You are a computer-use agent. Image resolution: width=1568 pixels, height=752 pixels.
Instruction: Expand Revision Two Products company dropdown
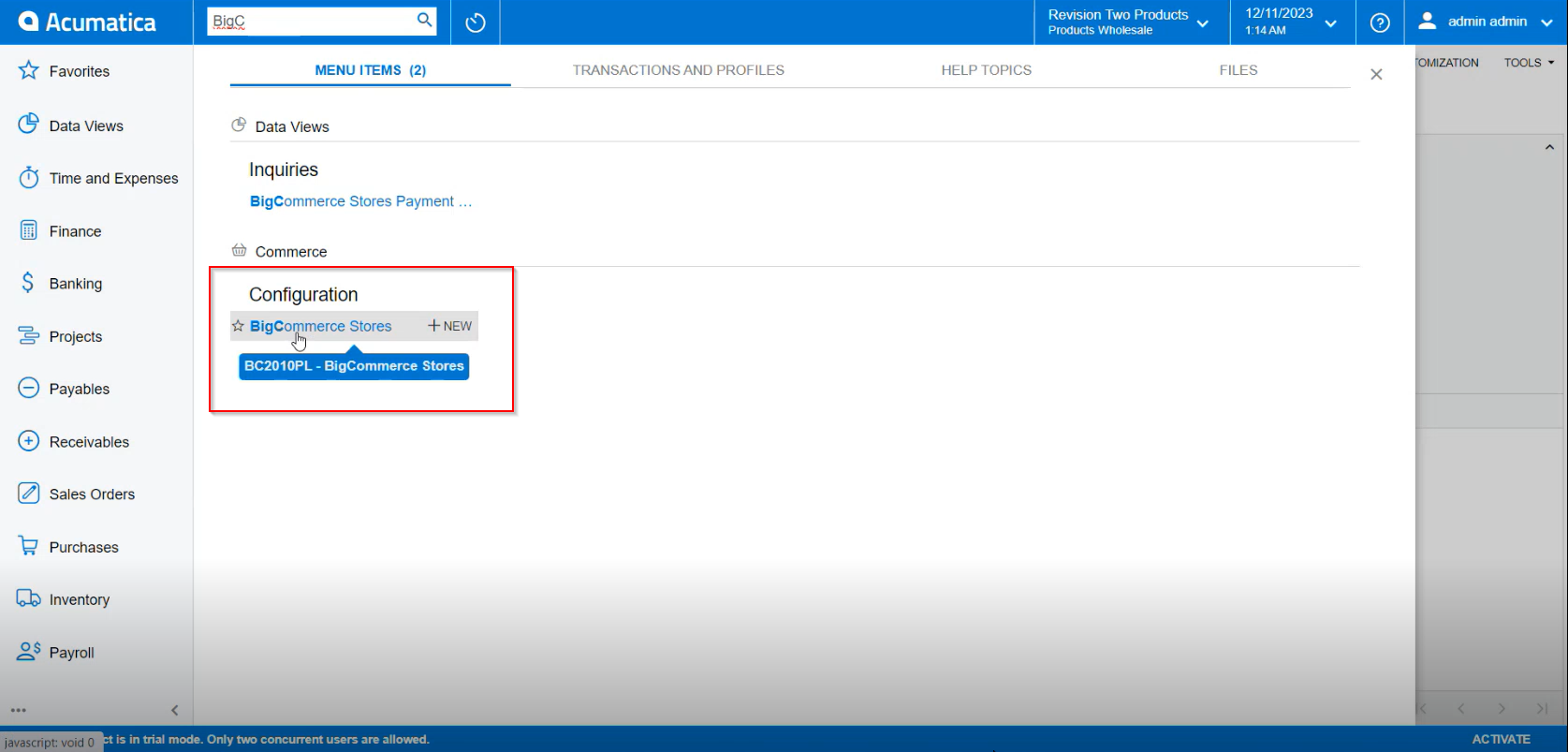(x=1203, y=23)
